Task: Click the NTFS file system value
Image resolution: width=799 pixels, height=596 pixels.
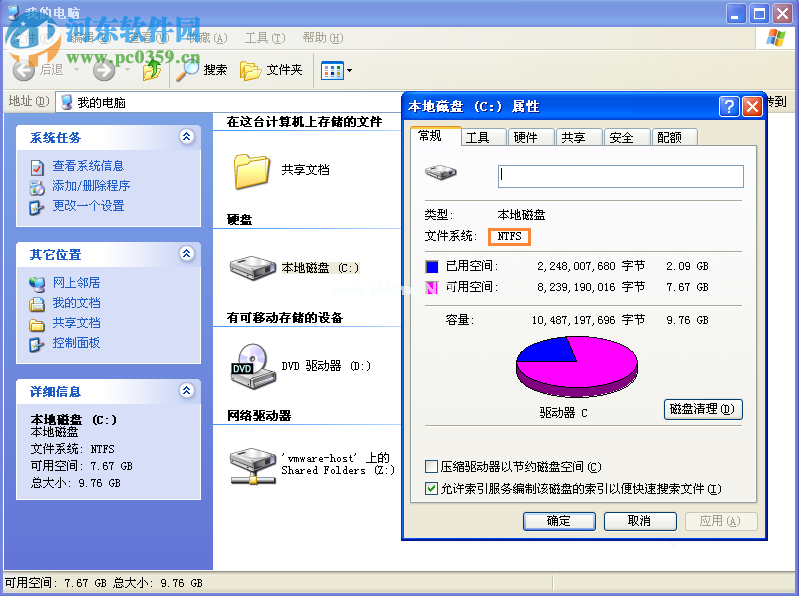Action: pos(510,236)
